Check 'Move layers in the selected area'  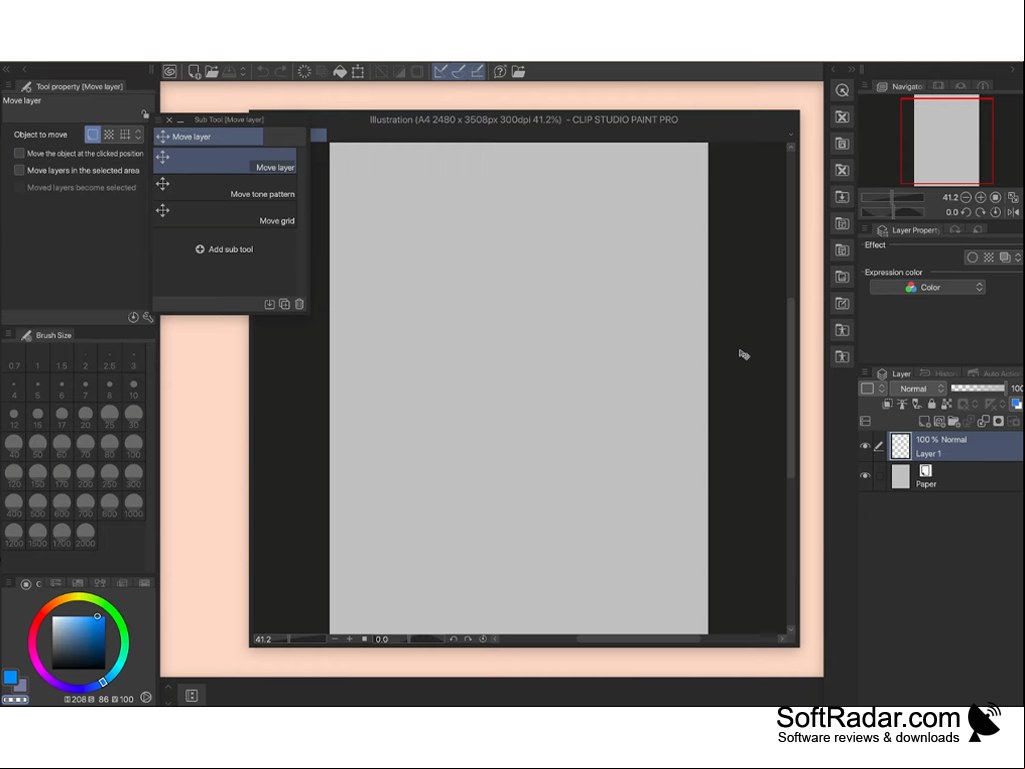point(19,170)
